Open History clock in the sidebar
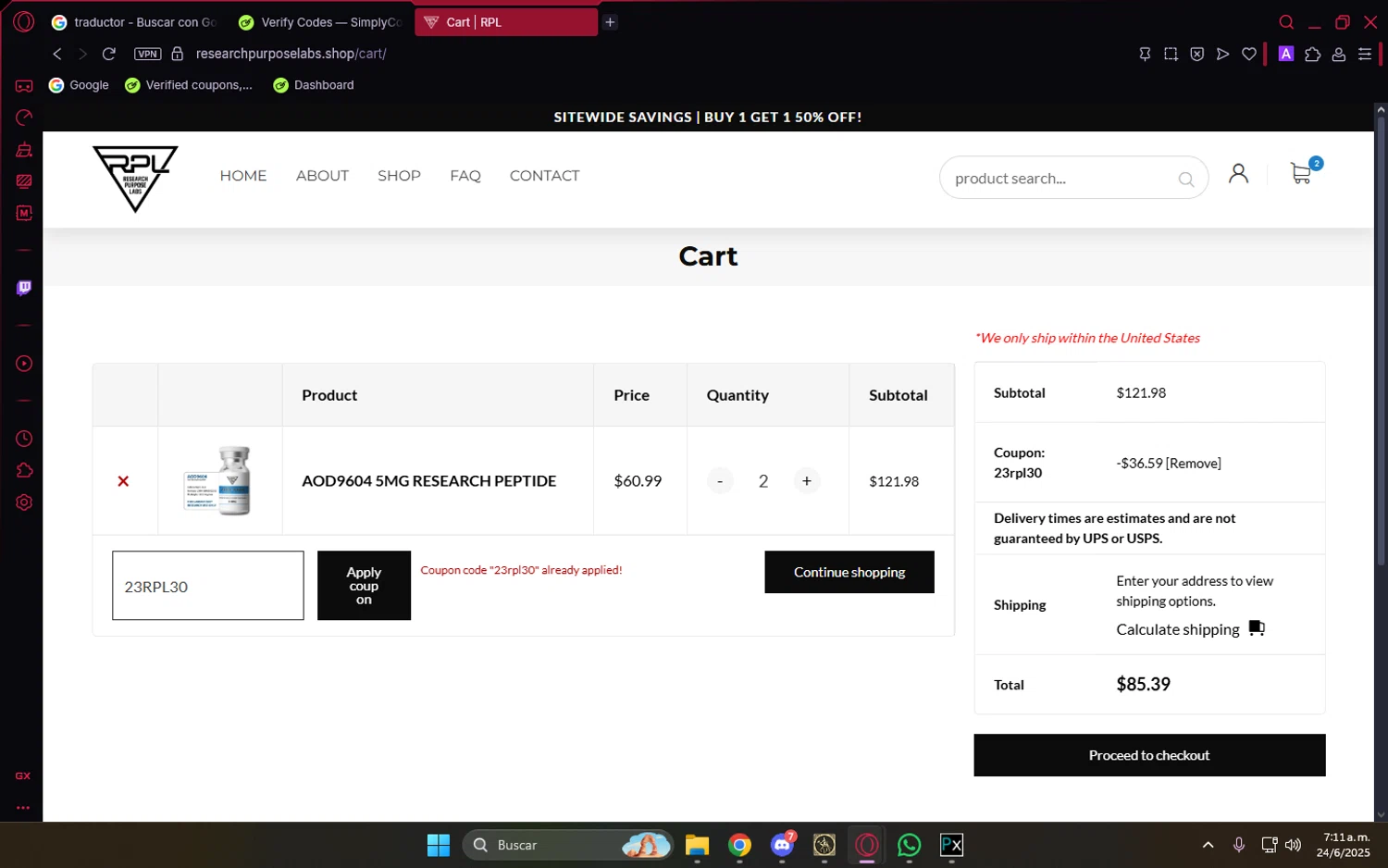This screenshot has width=1388, height=868. (24, 439)
